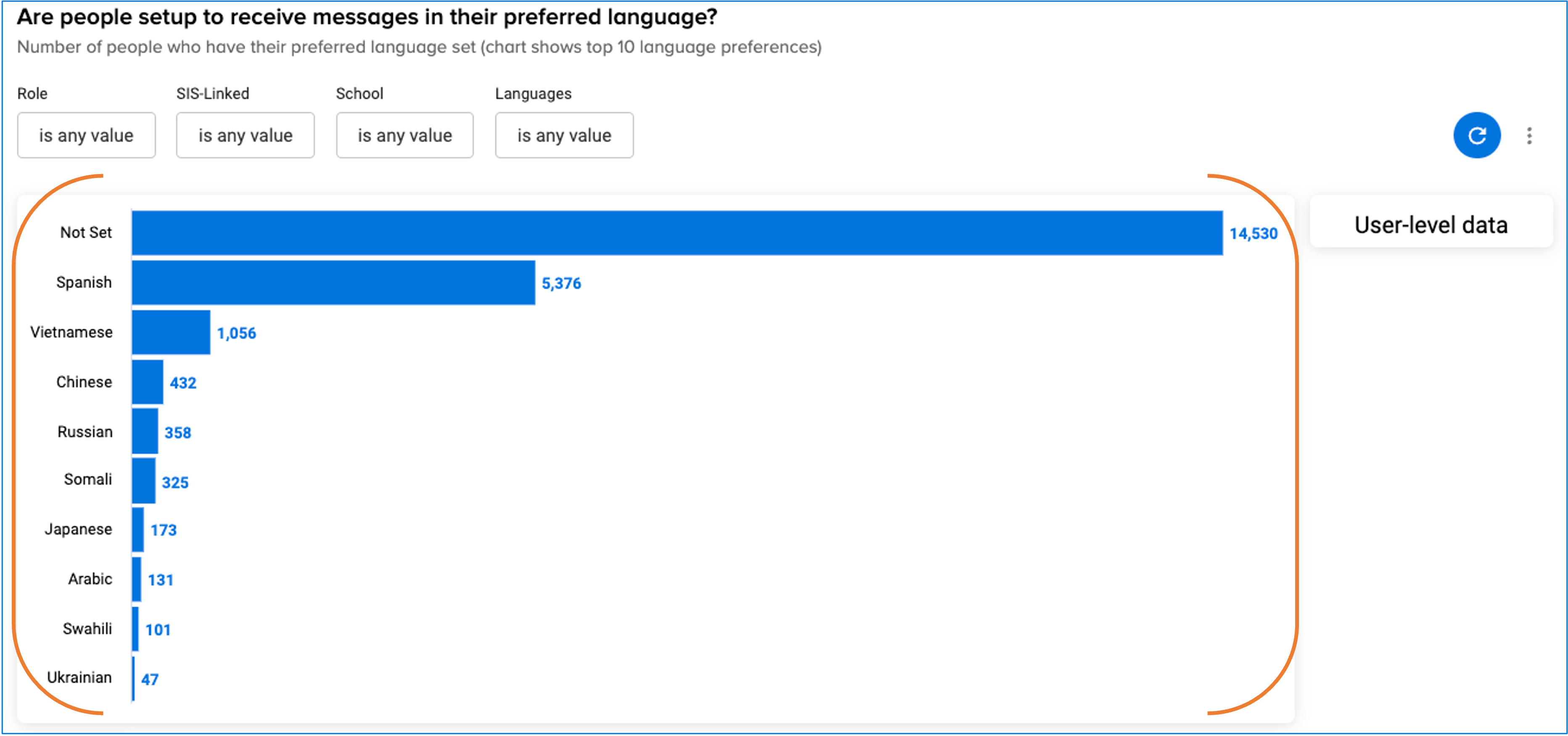Click the blue refresh data icon
Viewport: 1568px width, 736px height.
(1477, 135)
